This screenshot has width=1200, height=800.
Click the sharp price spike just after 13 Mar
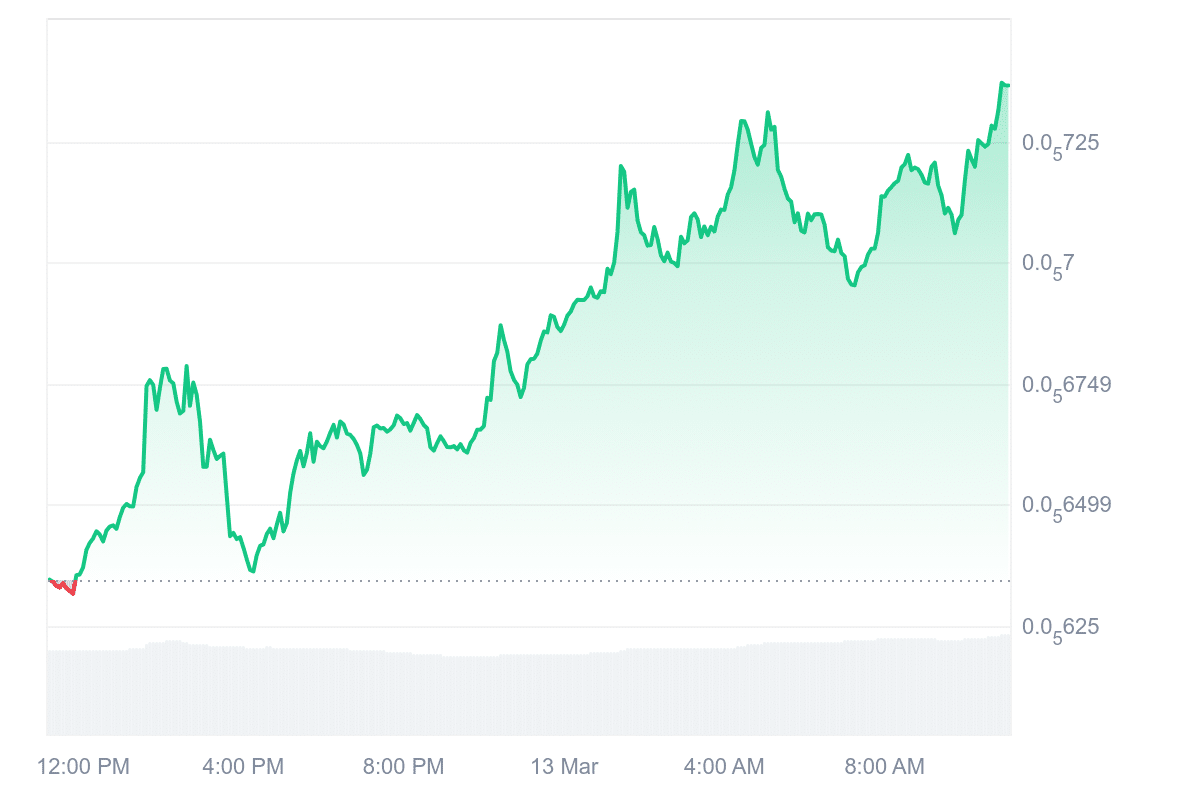coord(621,166)
